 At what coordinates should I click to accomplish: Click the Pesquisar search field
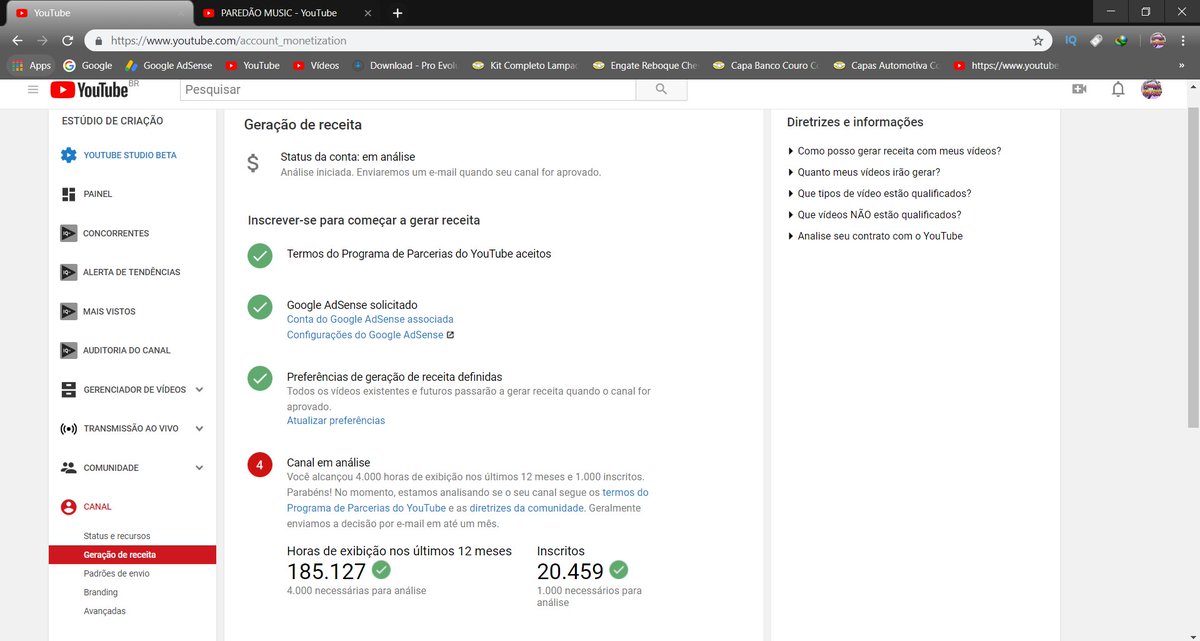(x=408, y=89)
